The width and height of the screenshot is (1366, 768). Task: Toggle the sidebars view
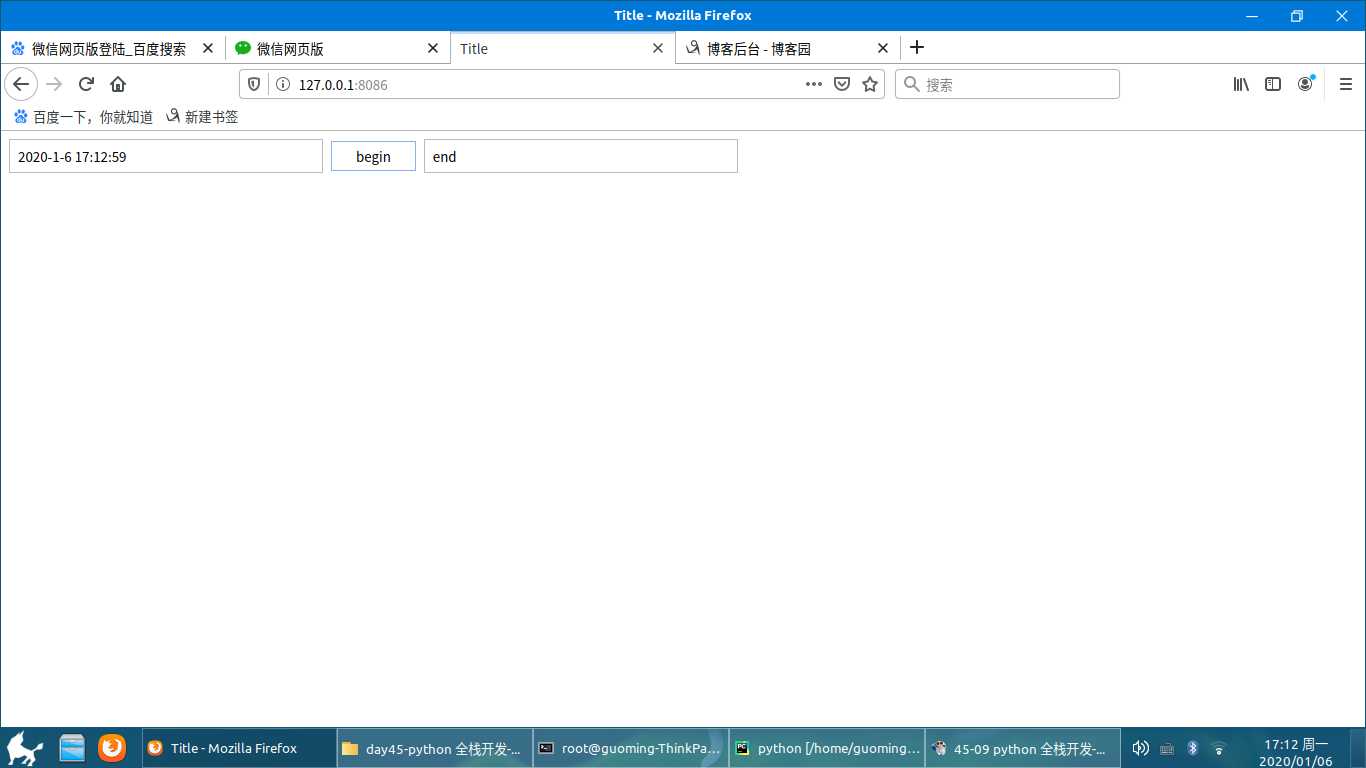tap(1273, 85)
